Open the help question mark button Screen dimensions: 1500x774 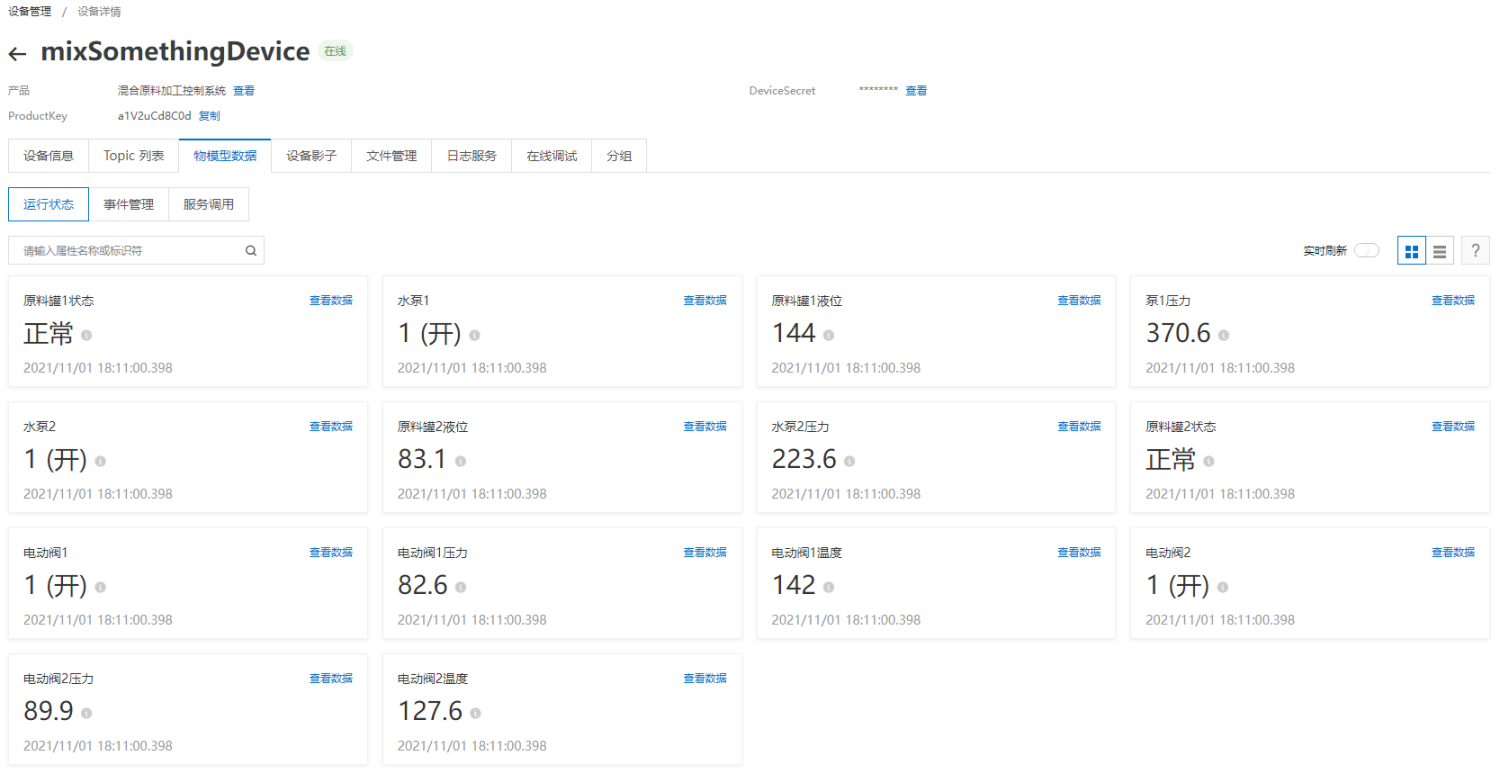pyautogui.click(x=1475, y=251)
